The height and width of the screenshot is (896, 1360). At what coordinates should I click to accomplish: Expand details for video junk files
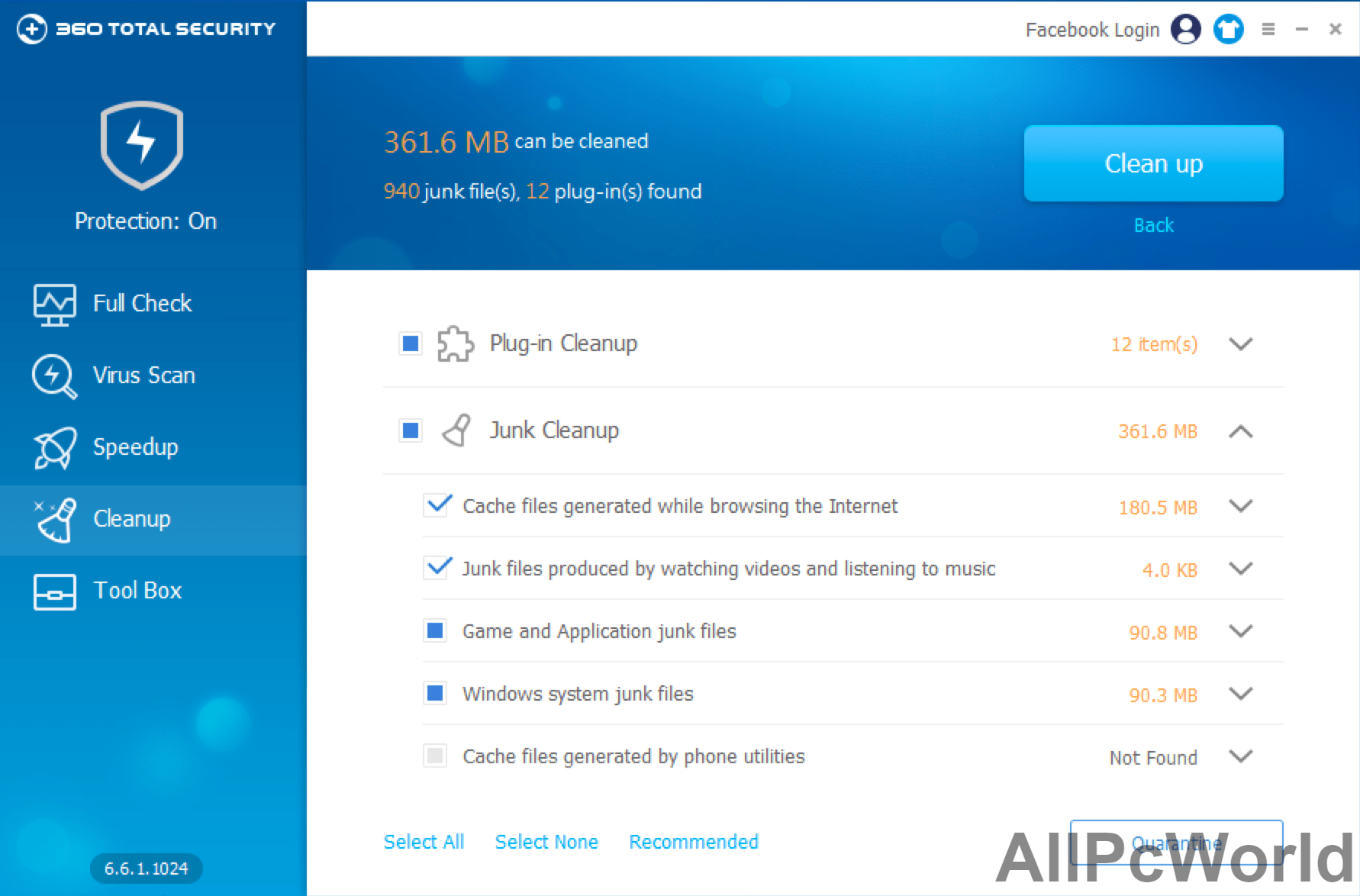click(1242, 569)
